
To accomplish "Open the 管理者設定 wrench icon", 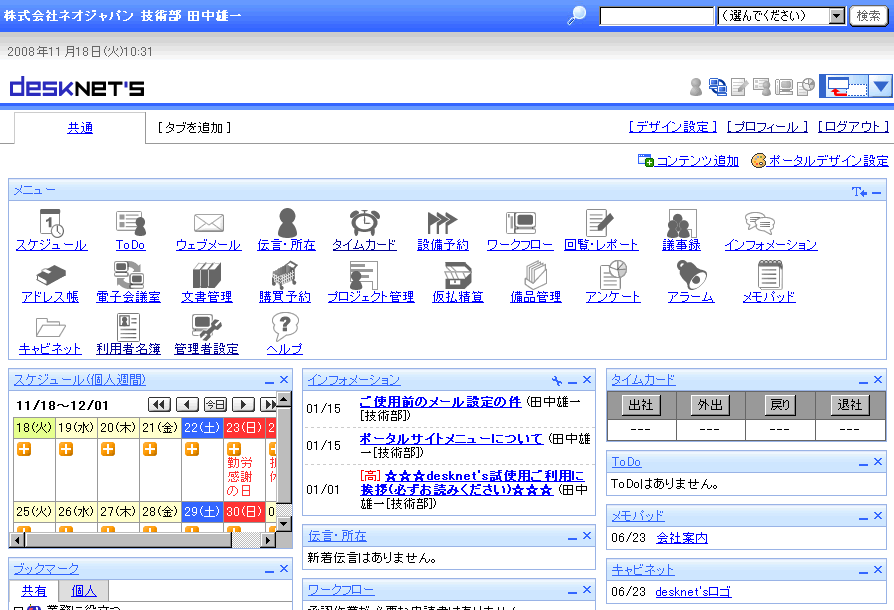I will [x=206, y=327].
